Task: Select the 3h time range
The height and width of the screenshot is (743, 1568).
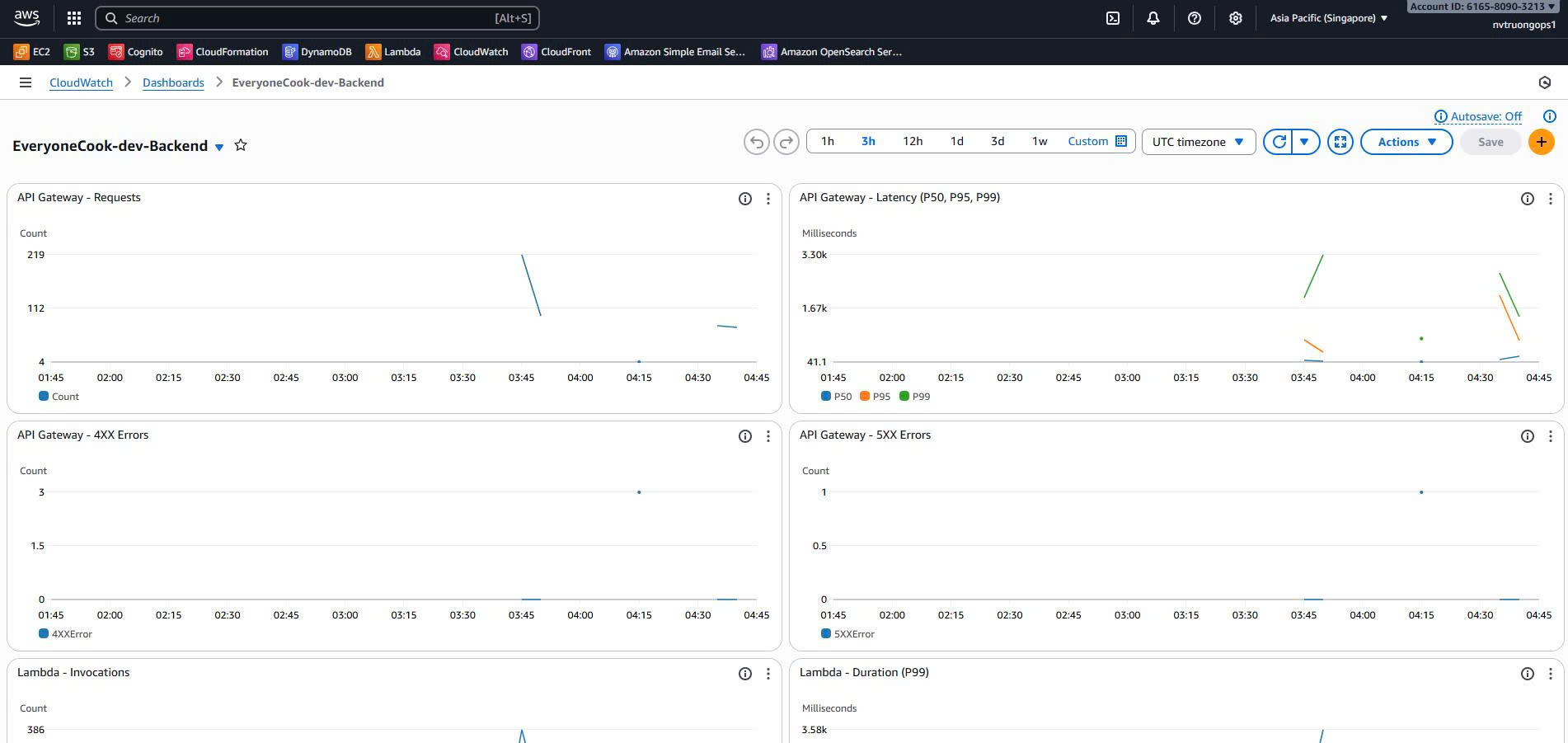Action: pos(868,141)
